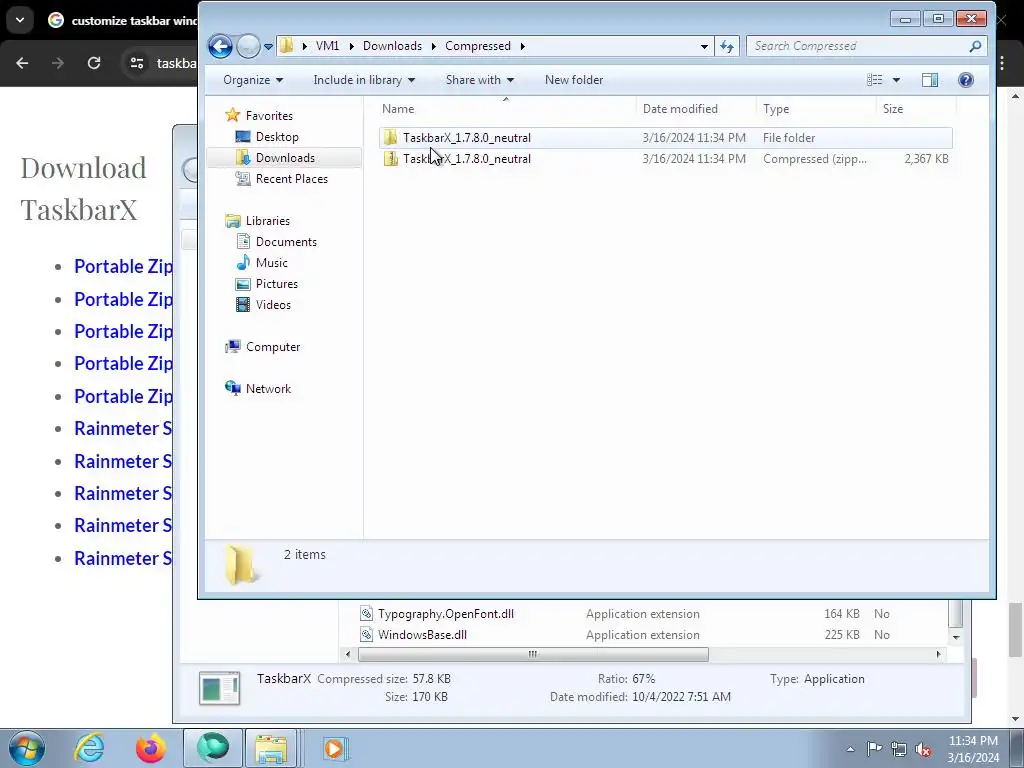Image resolution: width=1024 pixels, height=768 pixels.
Task: Click the muted volume tray icon
Action: click(x=923, y=749)
